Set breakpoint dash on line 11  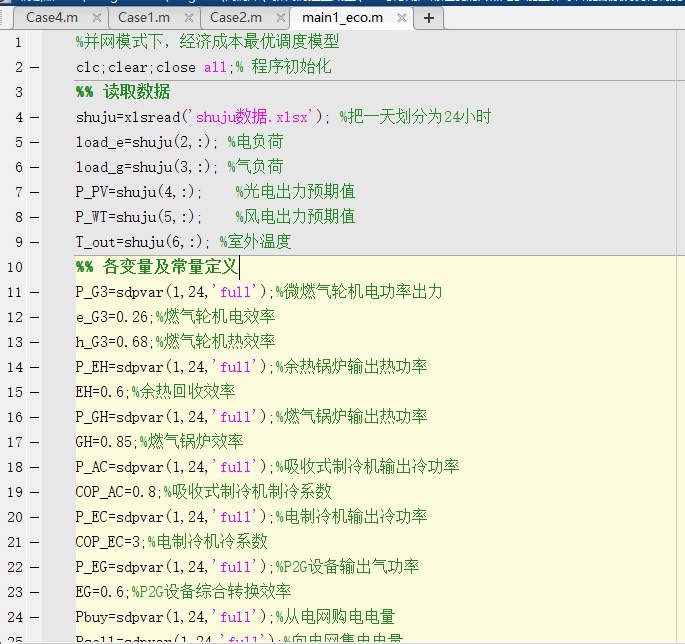[34, 292]
